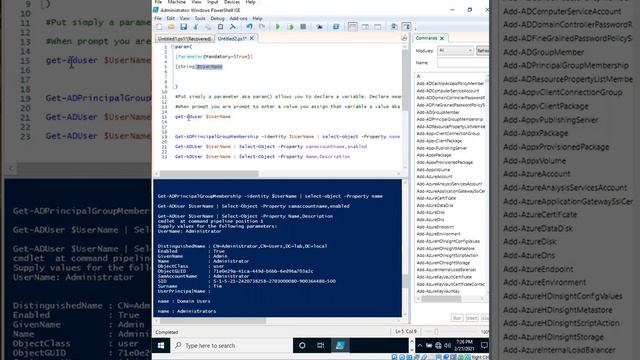
Task: Collapse the script pane with the arrow icon
Action: click(x=404, y=38)
